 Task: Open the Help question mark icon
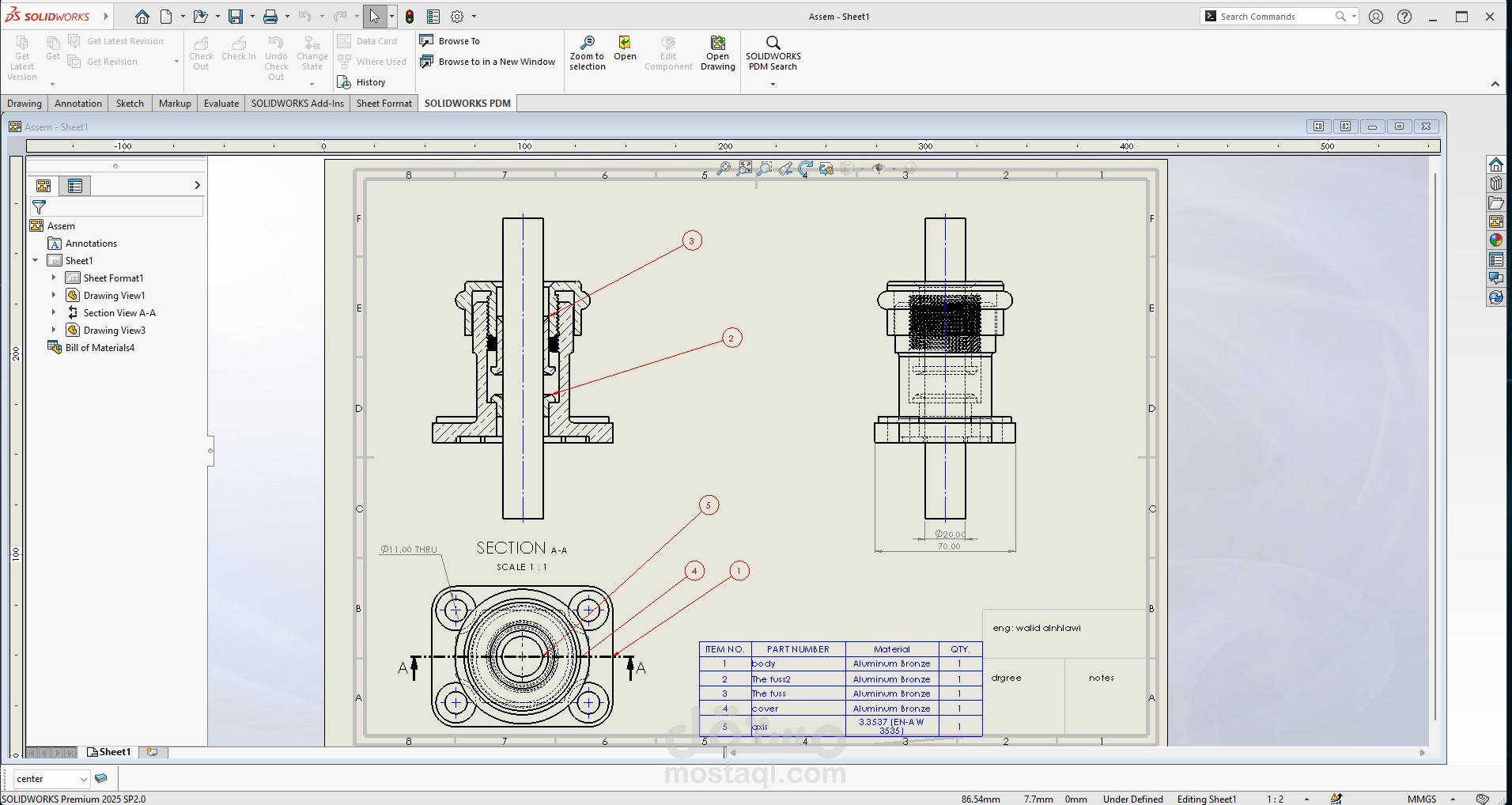[1404, 16]
